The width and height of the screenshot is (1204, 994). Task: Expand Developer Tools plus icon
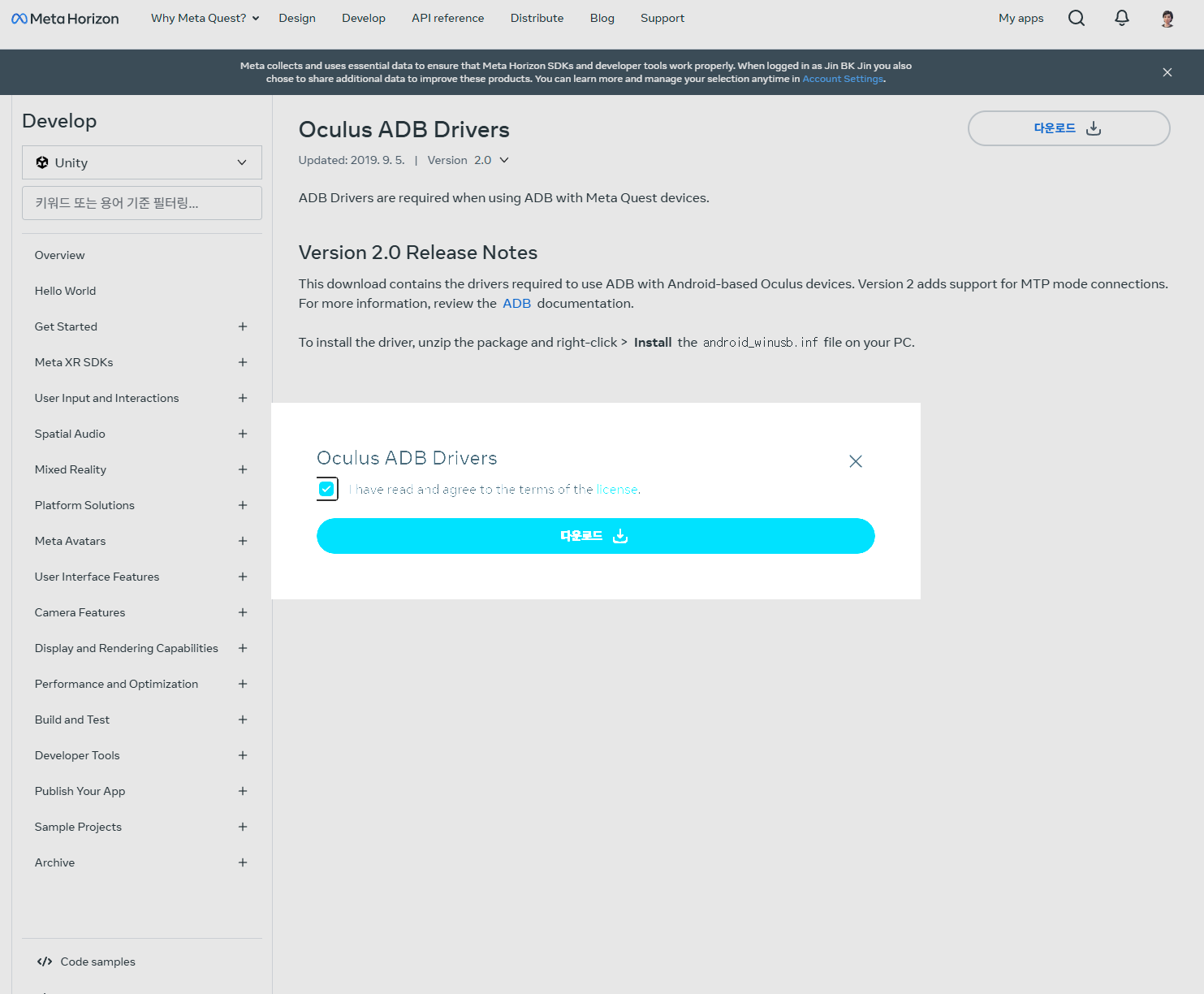coord(243,755)
